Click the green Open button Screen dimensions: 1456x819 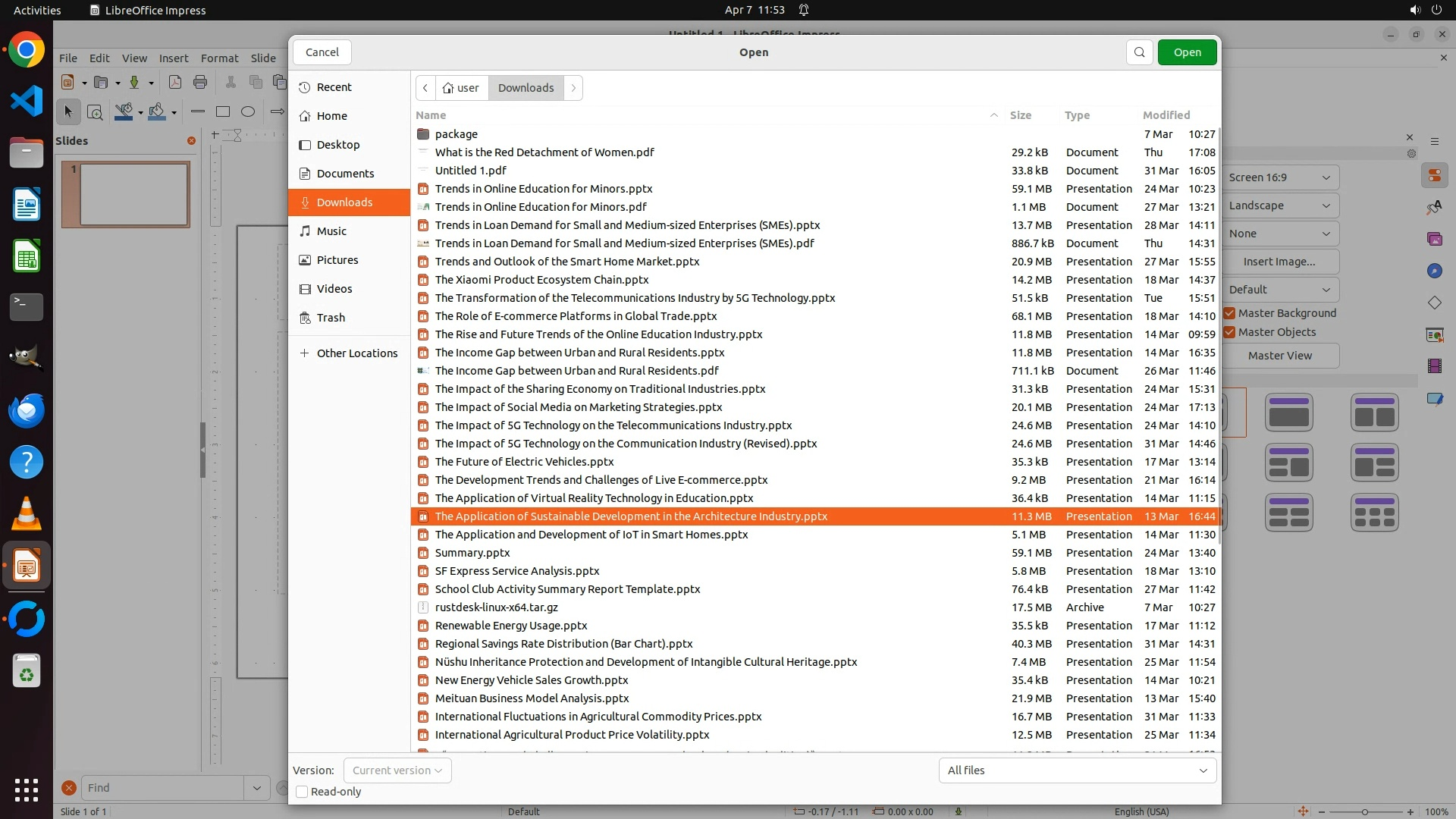(1187, 52)
